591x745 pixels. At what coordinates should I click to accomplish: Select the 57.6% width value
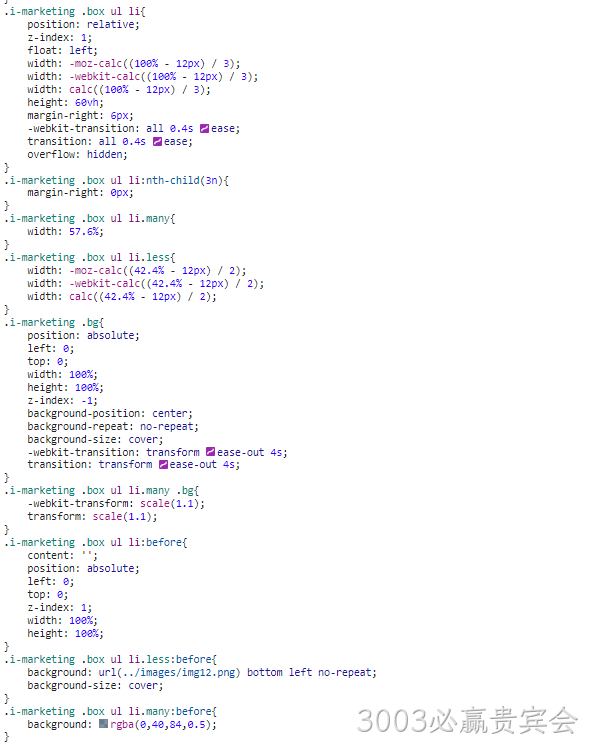(x=84, y=232)
